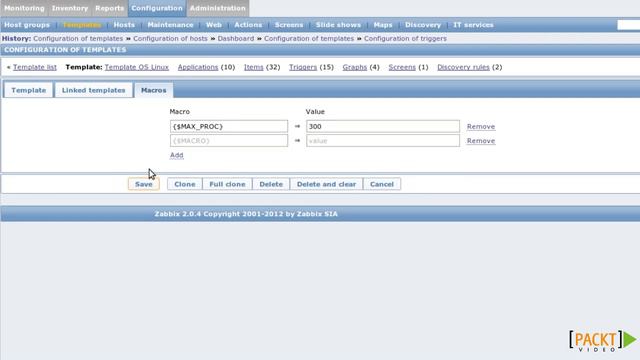Viewport: 640px width, 360px height.
Task: Click the empty value field
Action: (x=383, y=141)
